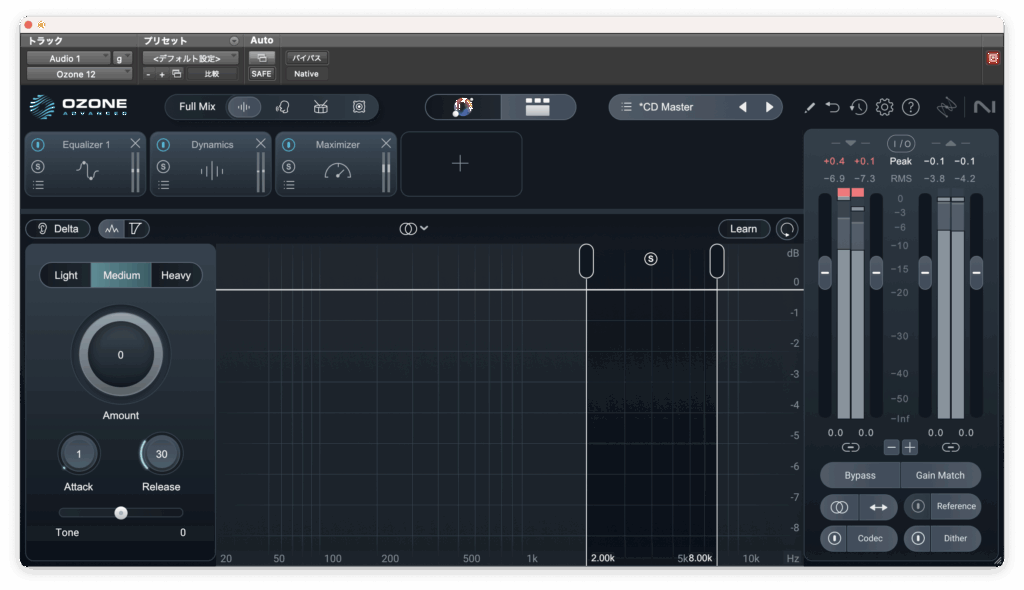
Task: Click the swap channels arrow icon
Action: (878, 507)
